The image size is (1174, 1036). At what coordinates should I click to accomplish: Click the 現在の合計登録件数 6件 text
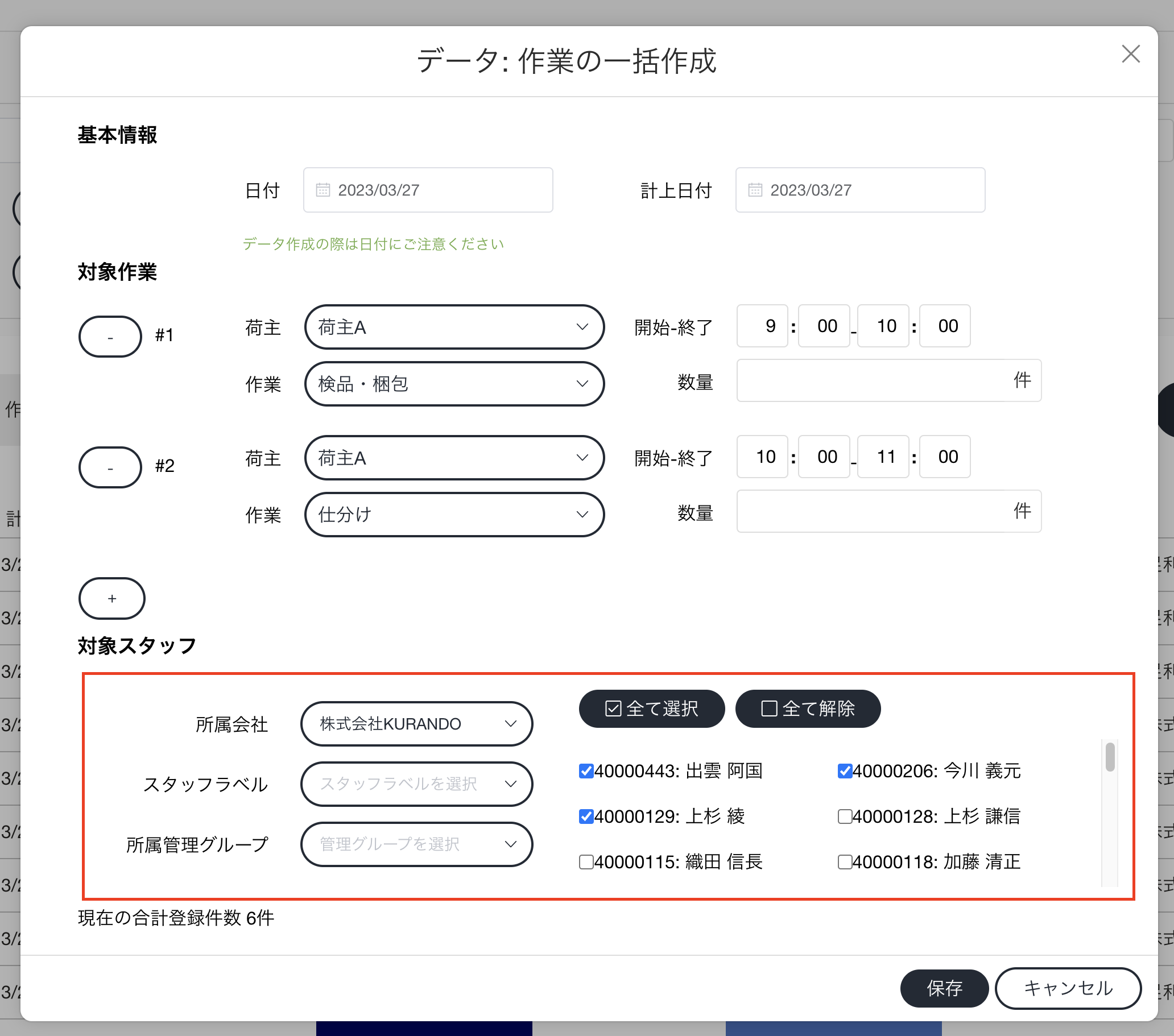point(176,918)
